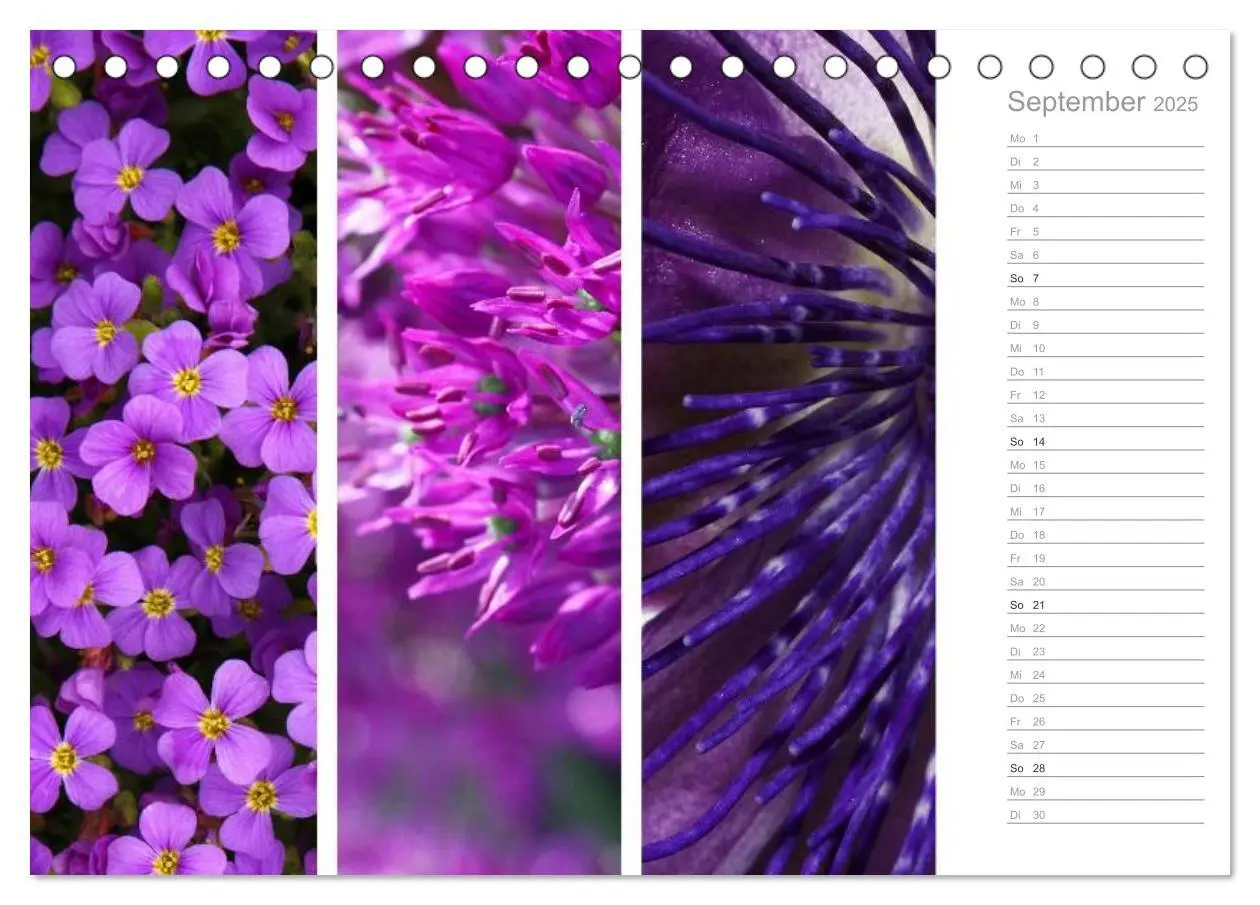The image size is (1260, 905).
Task: Select the Di 30 date row
Action: click(x=1105, y=815)
